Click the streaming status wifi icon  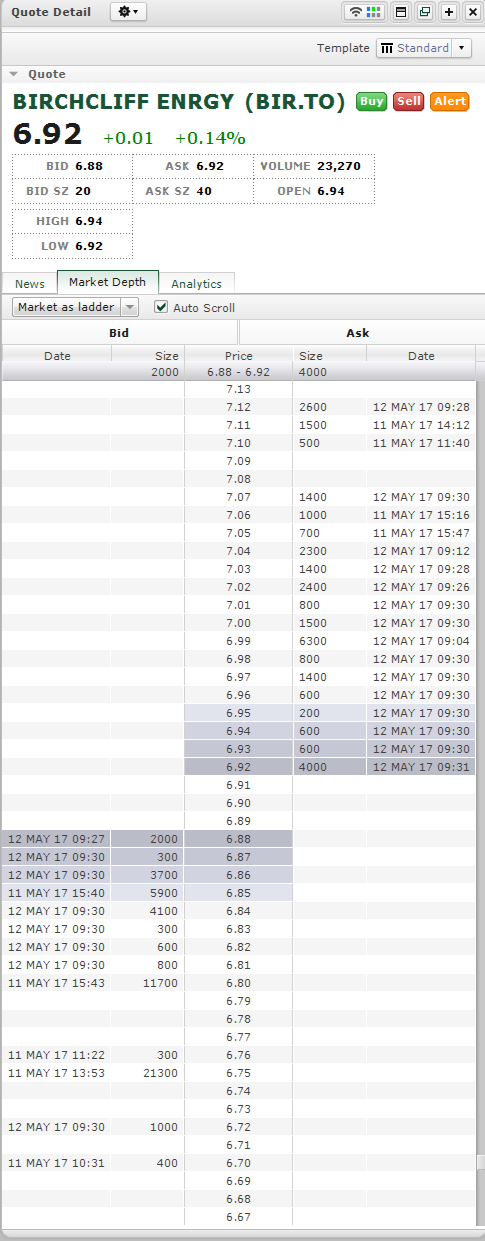coord(355,12)
